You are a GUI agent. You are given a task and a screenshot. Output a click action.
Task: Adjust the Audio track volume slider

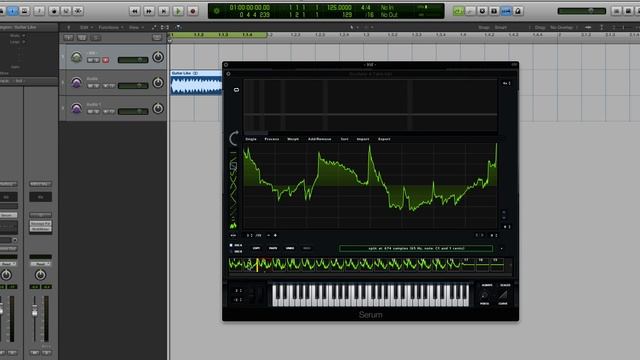[133, 86]
